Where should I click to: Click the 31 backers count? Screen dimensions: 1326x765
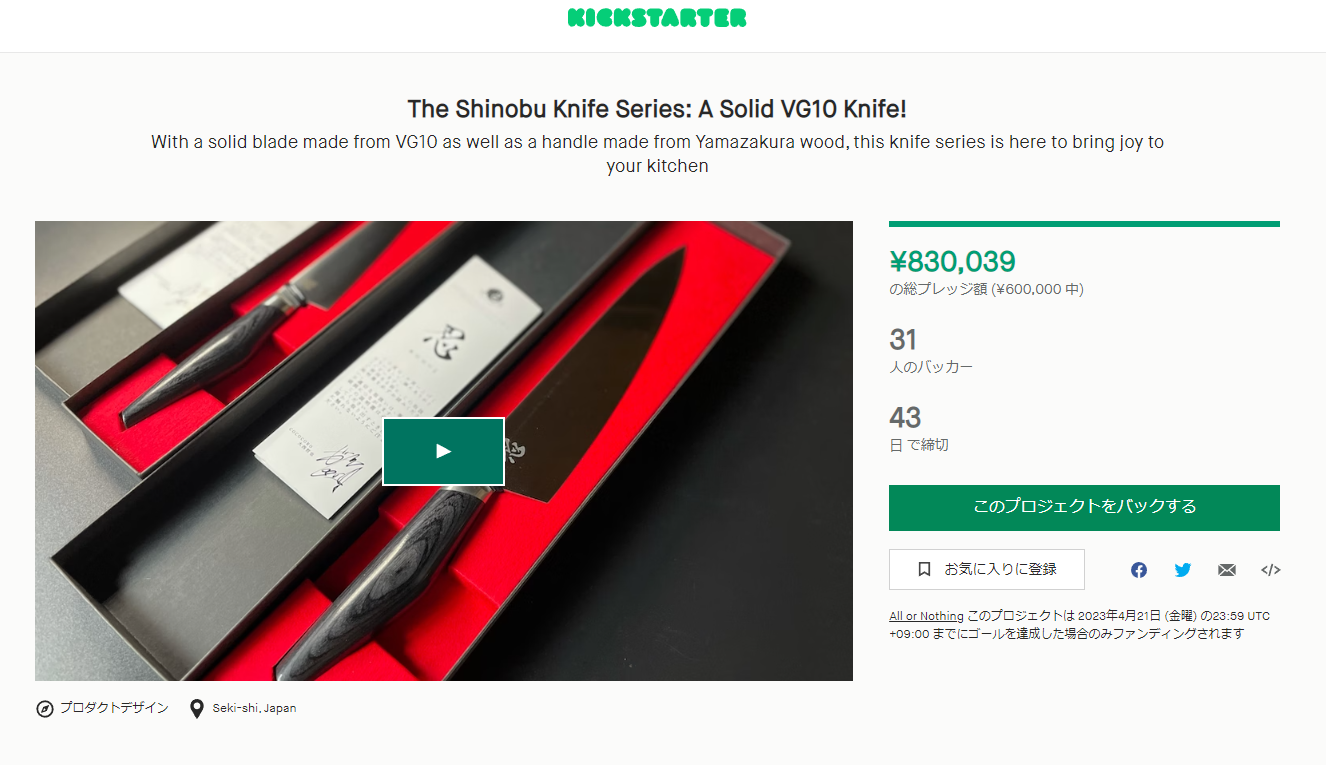903,339
